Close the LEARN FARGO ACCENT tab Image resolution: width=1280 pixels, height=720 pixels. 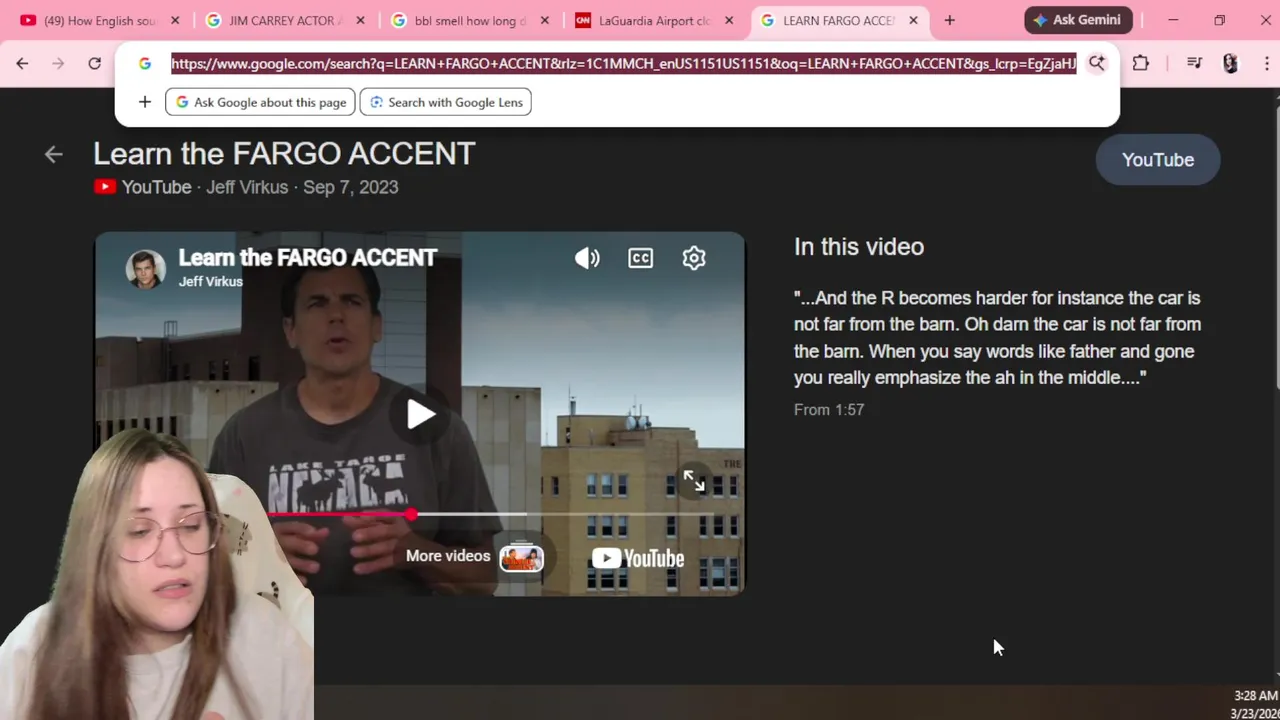pos(913,20)
